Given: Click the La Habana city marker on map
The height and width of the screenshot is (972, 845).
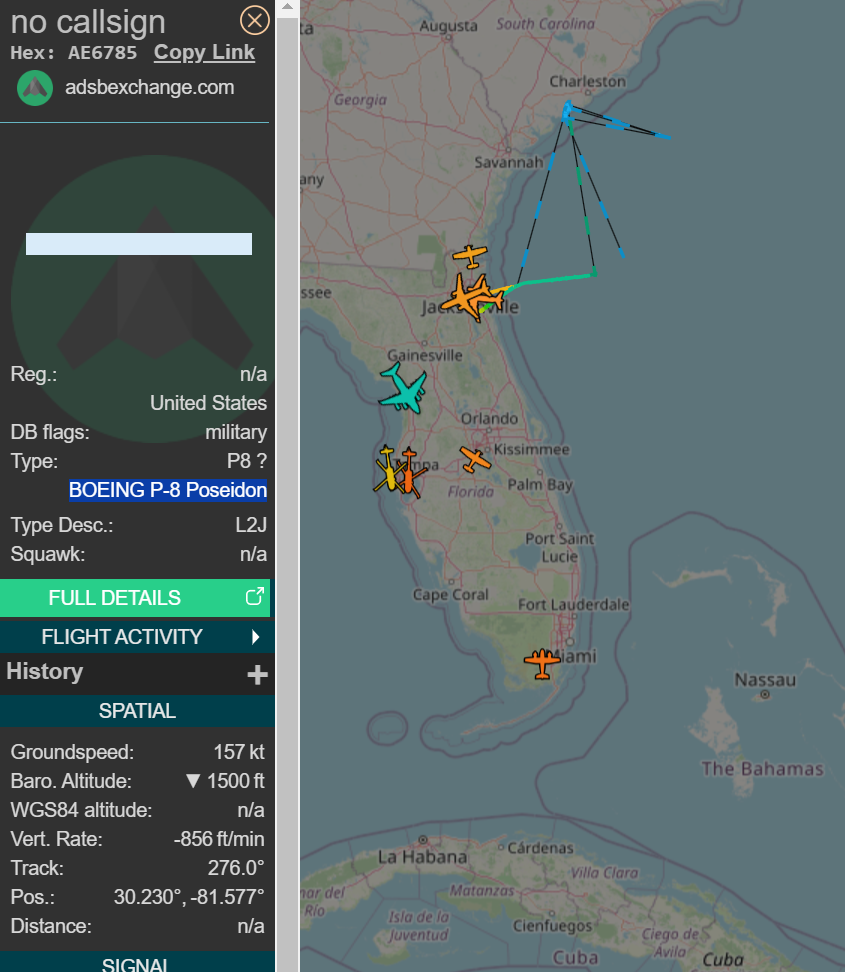Looking at the screenshot, I should coord(423,840).
